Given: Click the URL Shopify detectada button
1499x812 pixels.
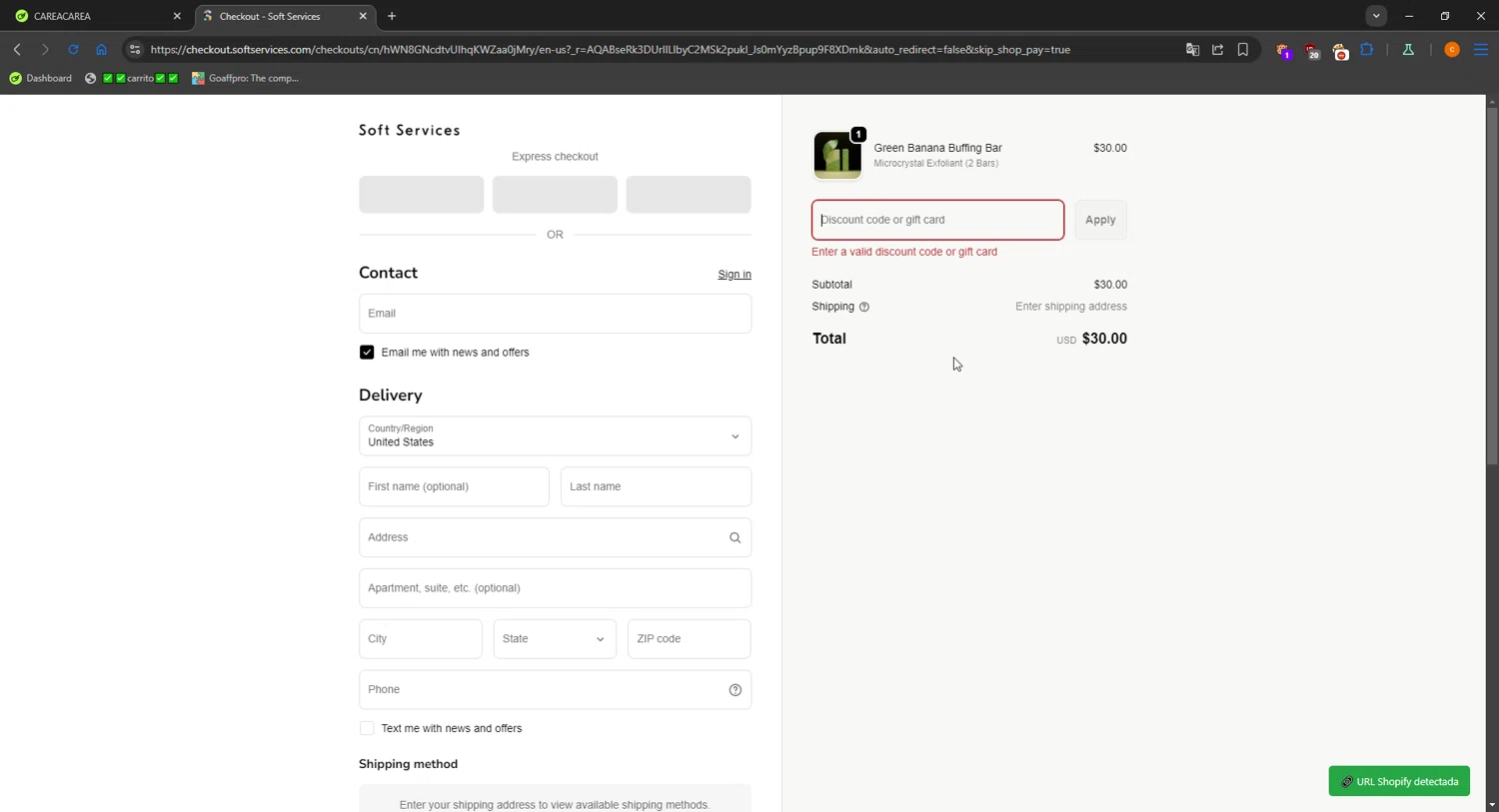Looking at the screenshot, I should [1399, 781].
